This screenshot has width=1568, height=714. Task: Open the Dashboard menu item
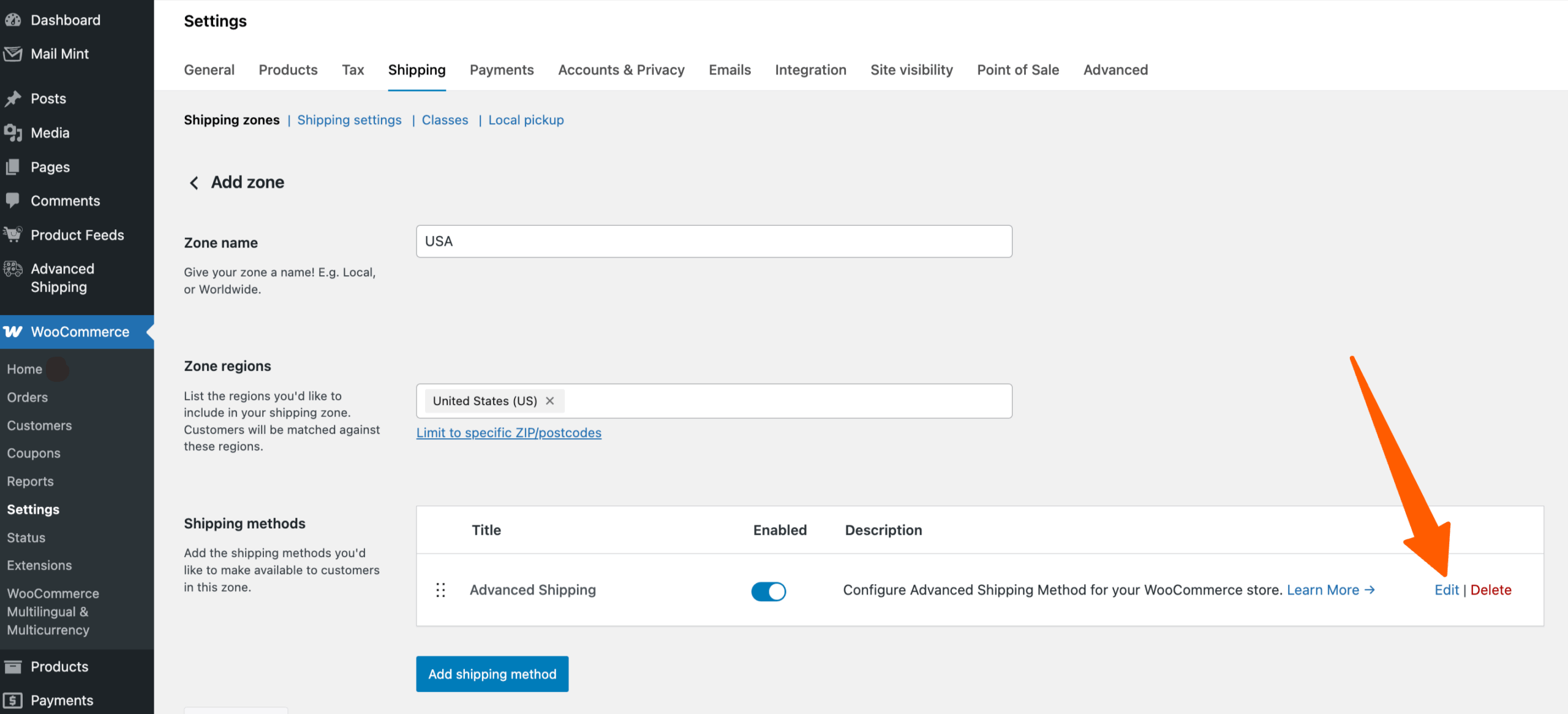[x=66, y=20]
